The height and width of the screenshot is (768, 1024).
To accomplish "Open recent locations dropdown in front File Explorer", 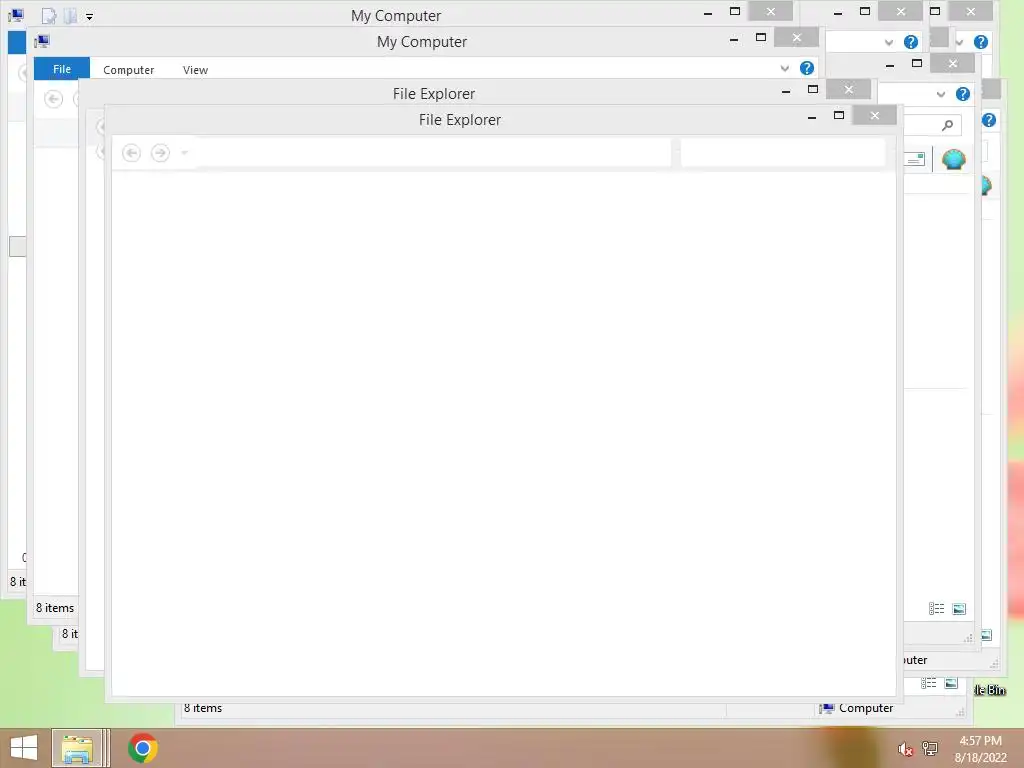I will [185, 153].
